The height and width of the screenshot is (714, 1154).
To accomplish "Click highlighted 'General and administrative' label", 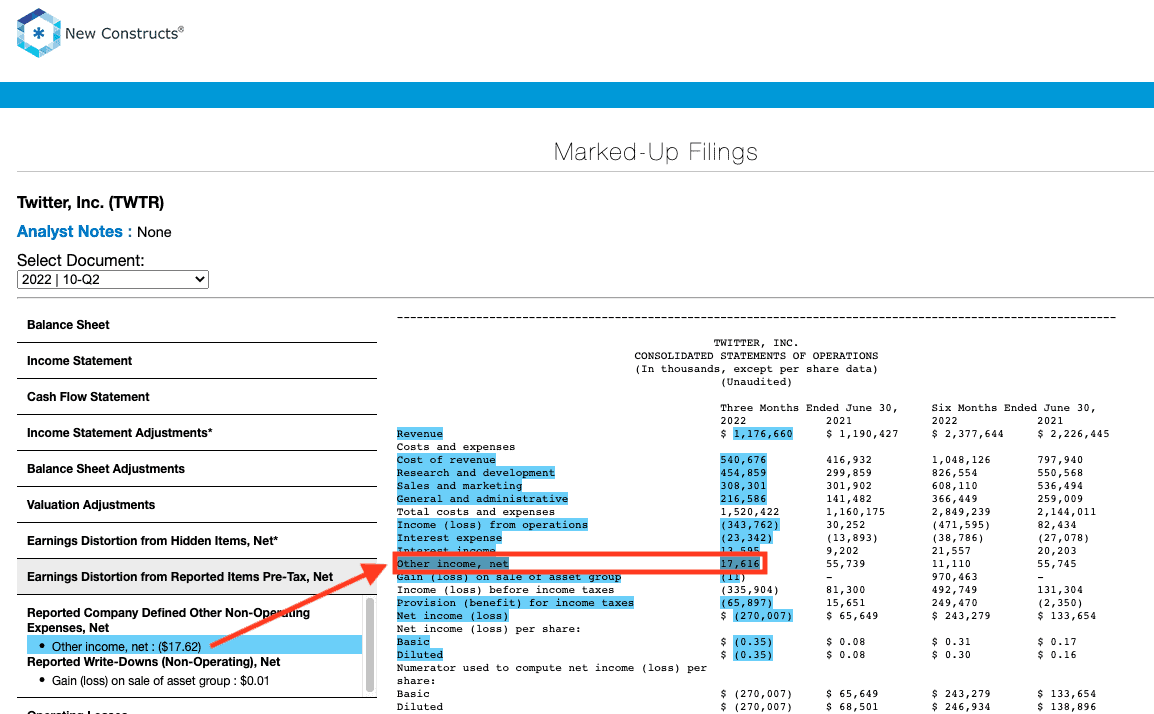I will [x=482, y=499].
